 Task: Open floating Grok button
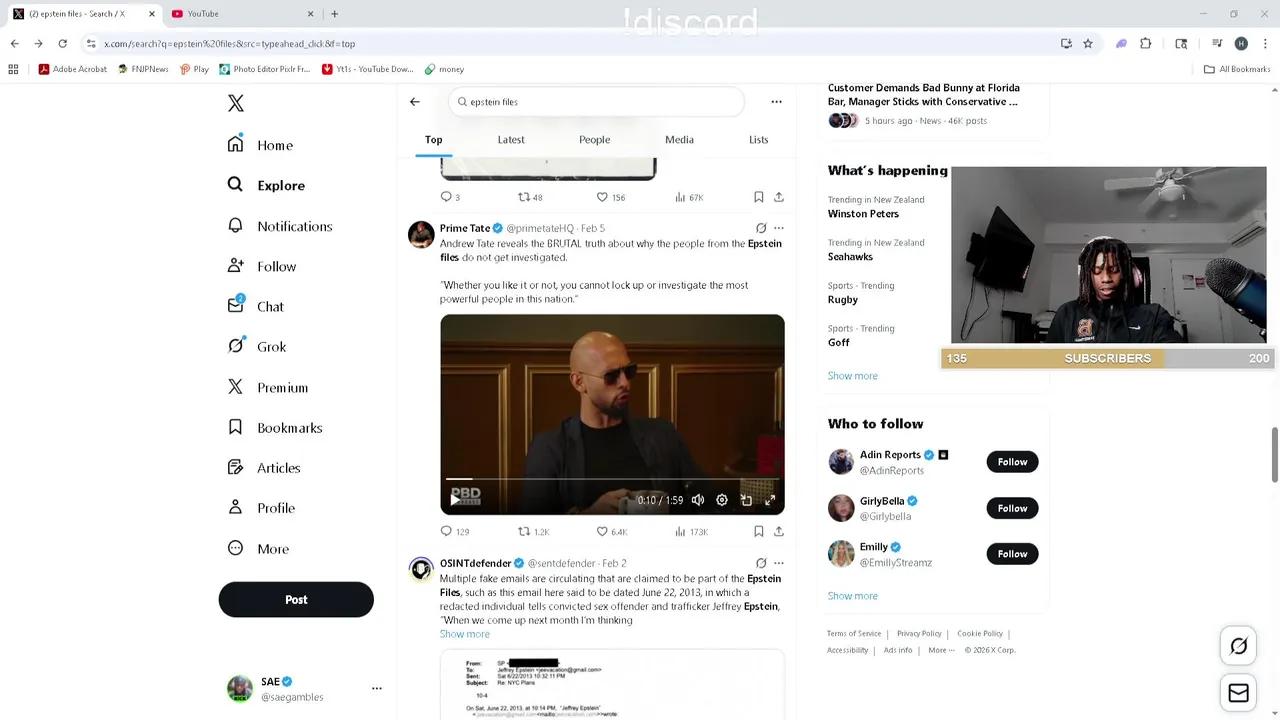1238,646
